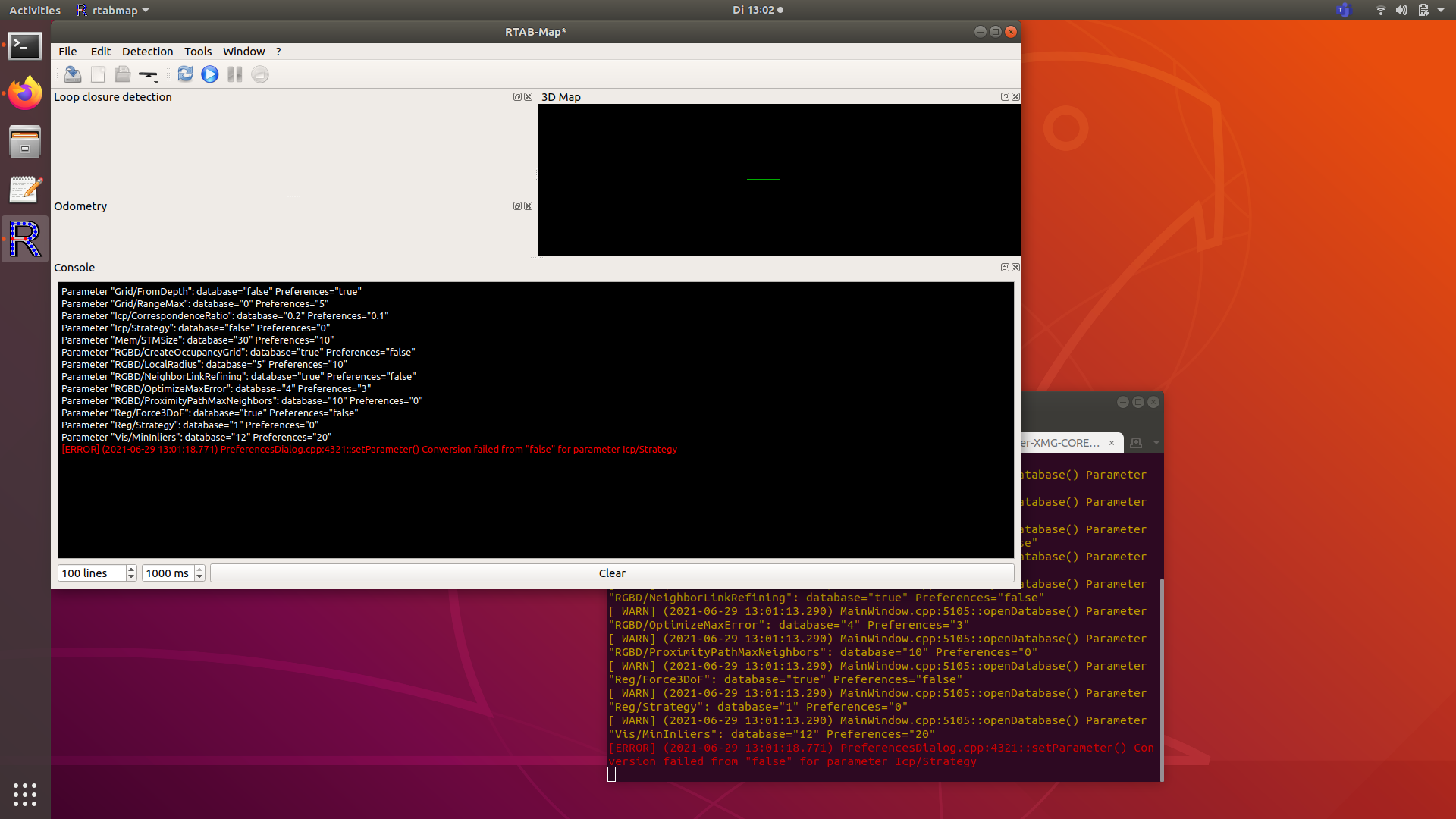
Task: Click the Stop toolbar button
Action: [260, 74]
